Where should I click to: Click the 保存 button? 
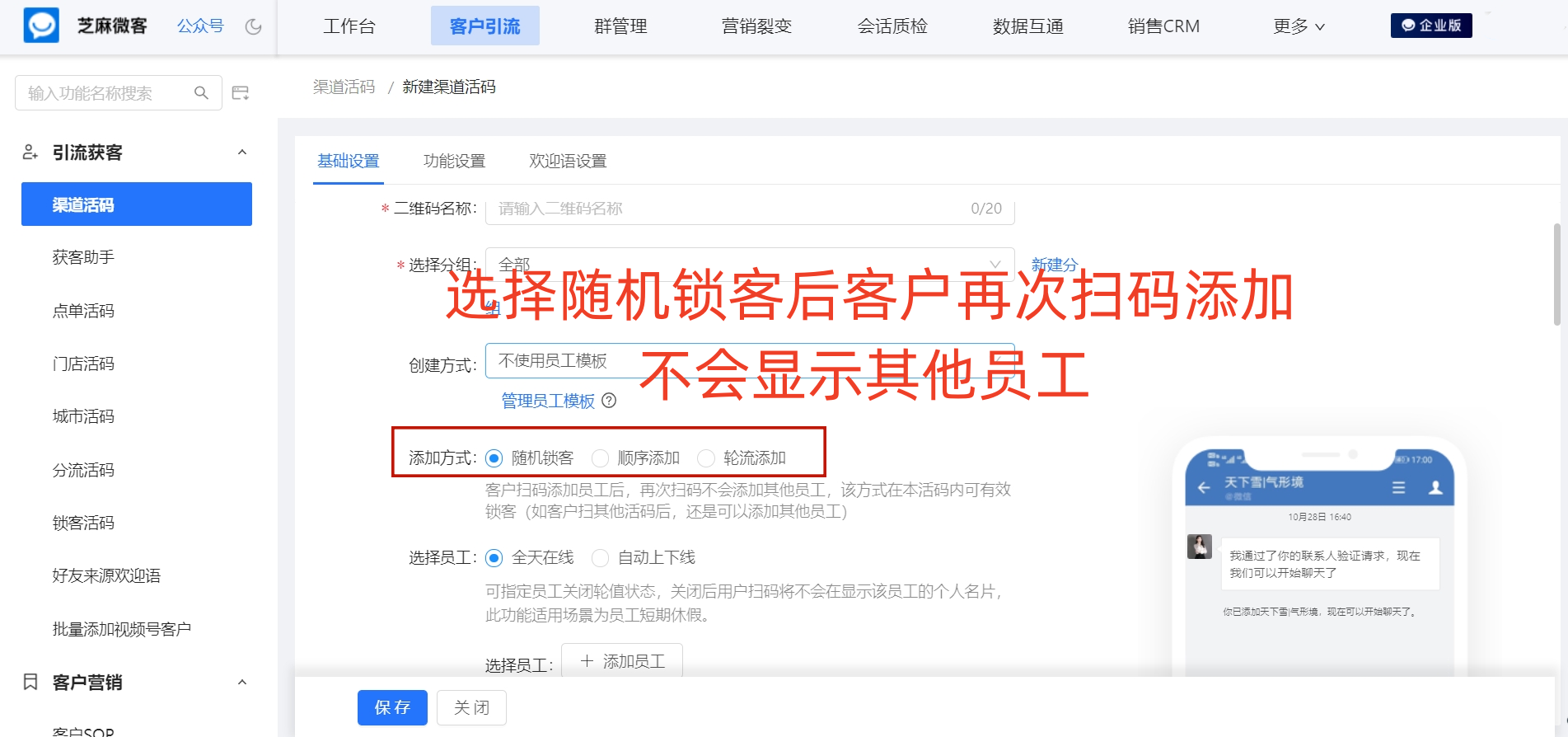pyautogui.click(x=392, y=707)
